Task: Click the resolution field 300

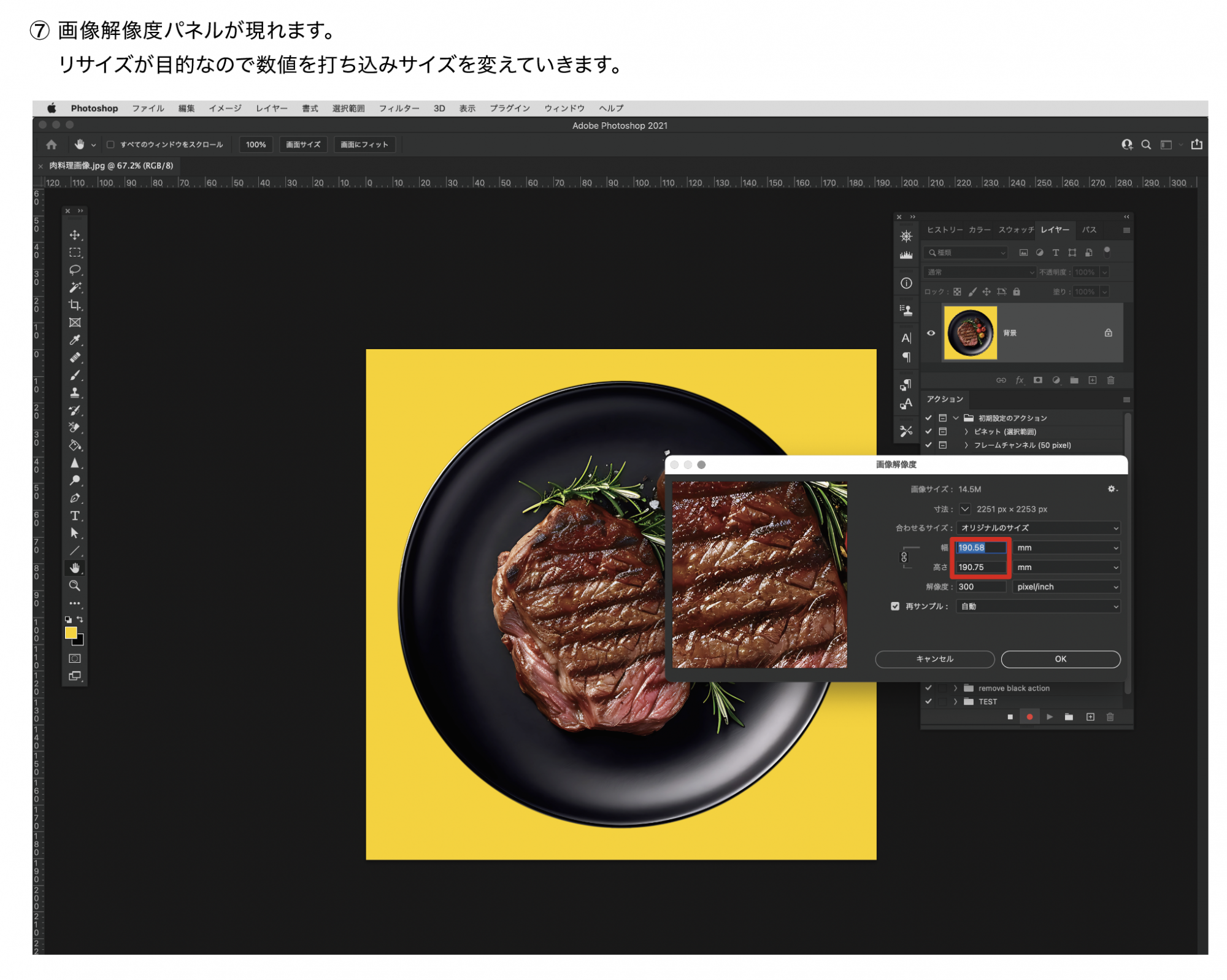Action: [x=981, y=587]
